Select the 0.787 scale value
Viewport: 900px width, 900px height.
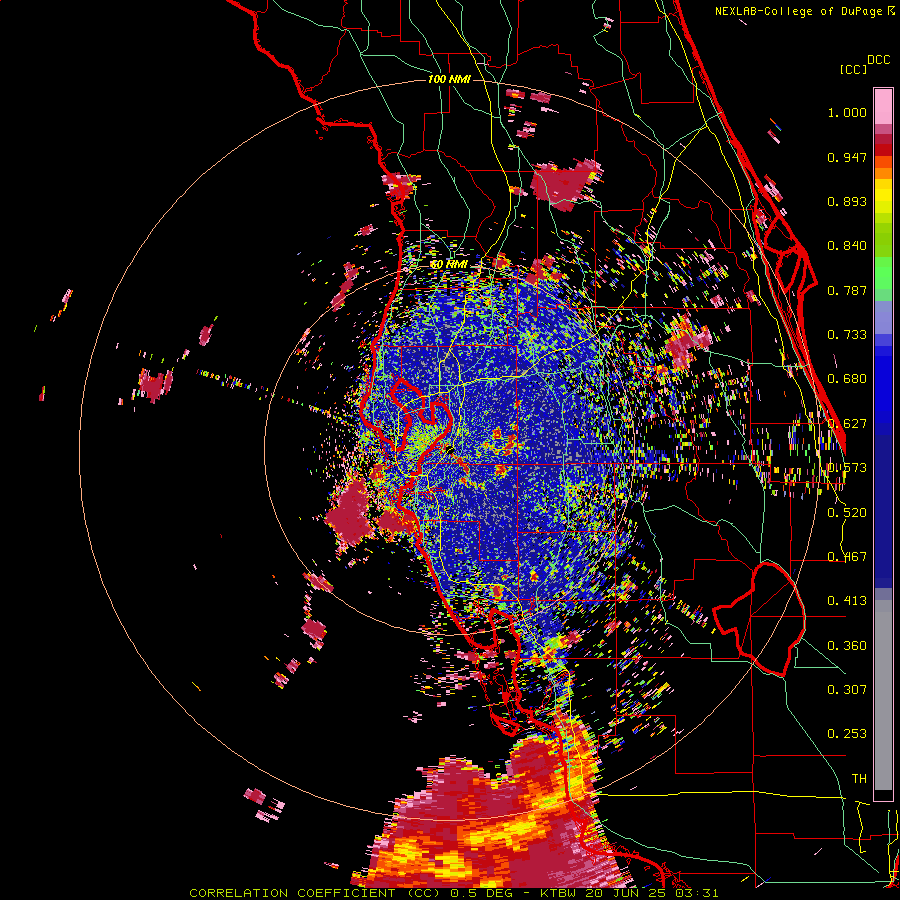pyautogui.click(x=847, y=290)
